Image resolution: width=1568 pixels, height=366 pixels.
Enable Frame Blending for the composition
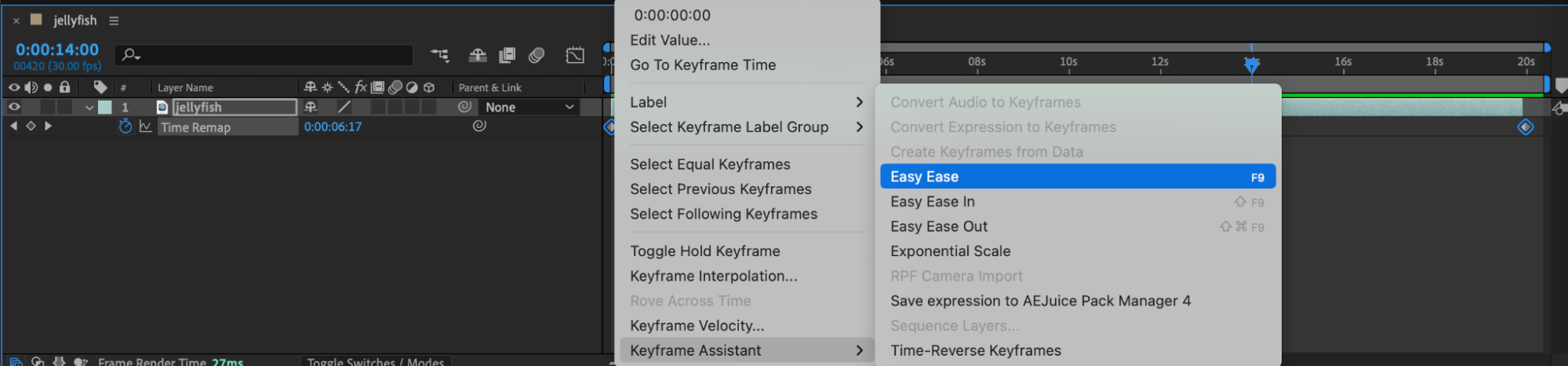tap(508, 55)
